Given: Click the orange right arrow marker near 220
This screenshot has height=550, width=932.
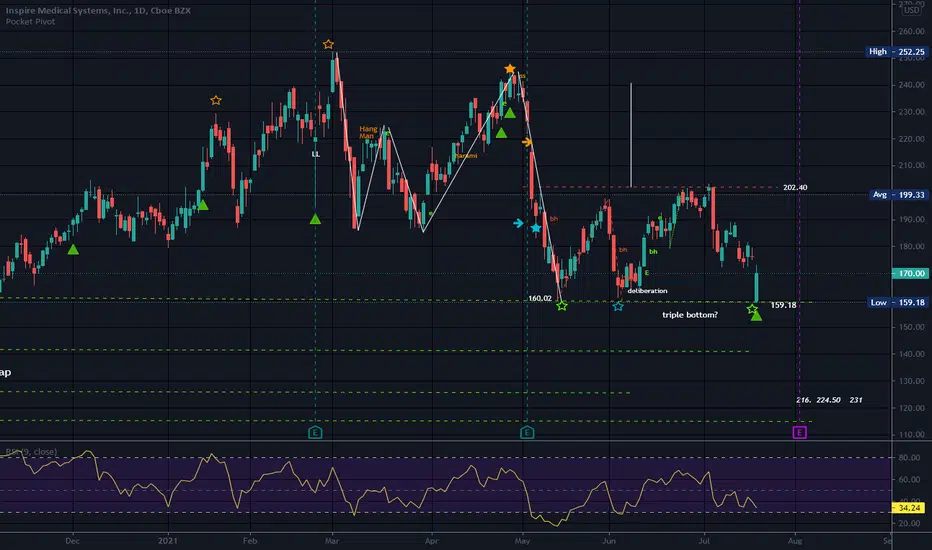Looking at the screenshot, I should 527,142.
